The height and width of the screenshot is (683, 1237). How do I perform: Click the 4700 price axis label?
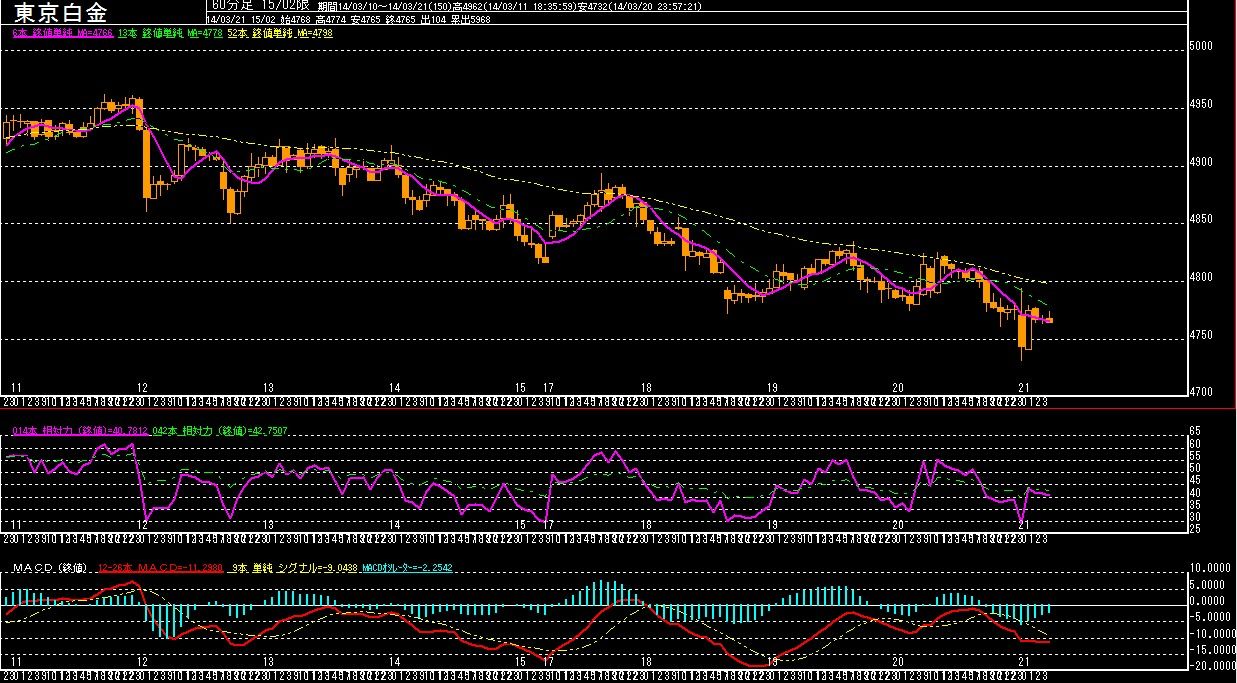1201,393
